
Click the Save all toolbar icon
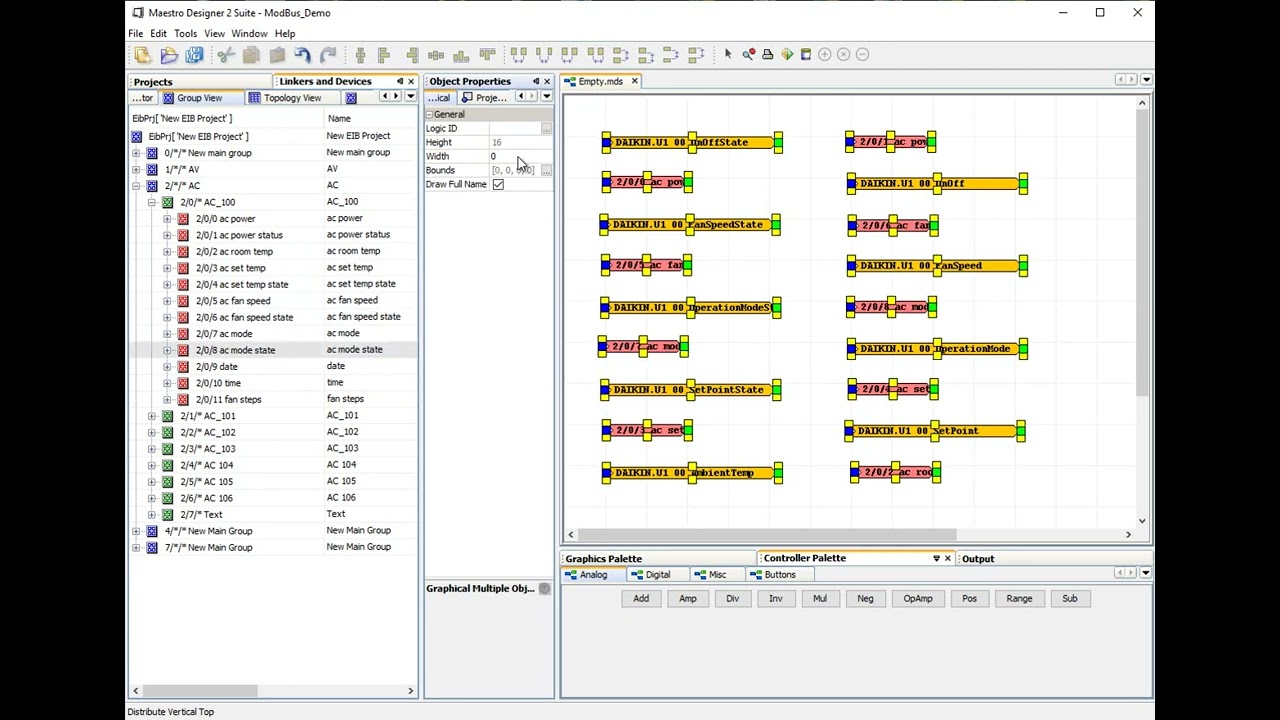[194, 55]
